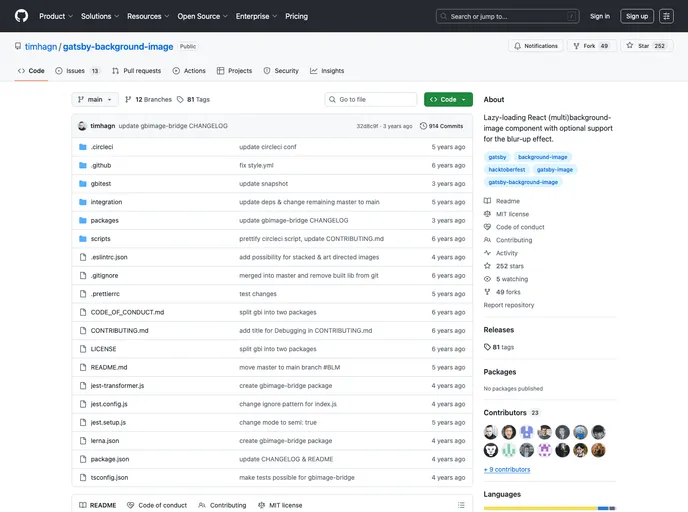The width and height of the screenshot is (688, 512).
Task: Open the Solutions dropdown menu
Action: pyautogui.click(x=100, y=16)
